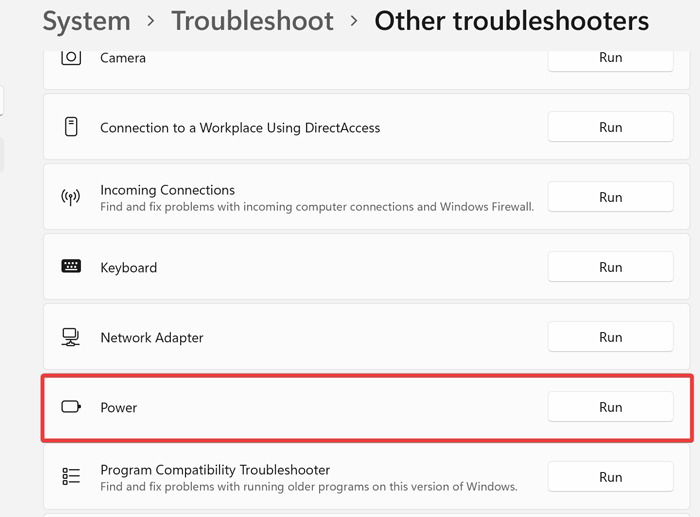700x517 pixels.
Task: Run the Camera troubleshooter
Action: pos(610,60)
